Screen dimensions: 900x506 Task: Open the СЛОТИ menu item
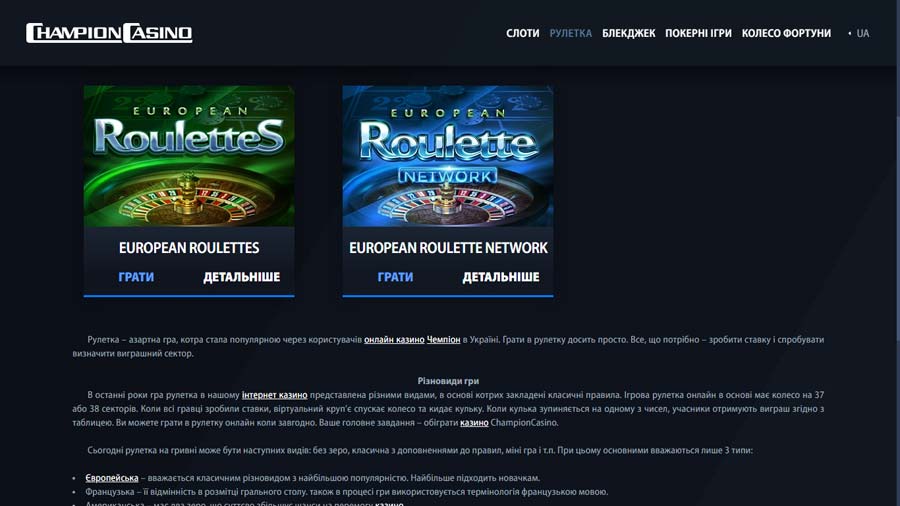point(522,33)
